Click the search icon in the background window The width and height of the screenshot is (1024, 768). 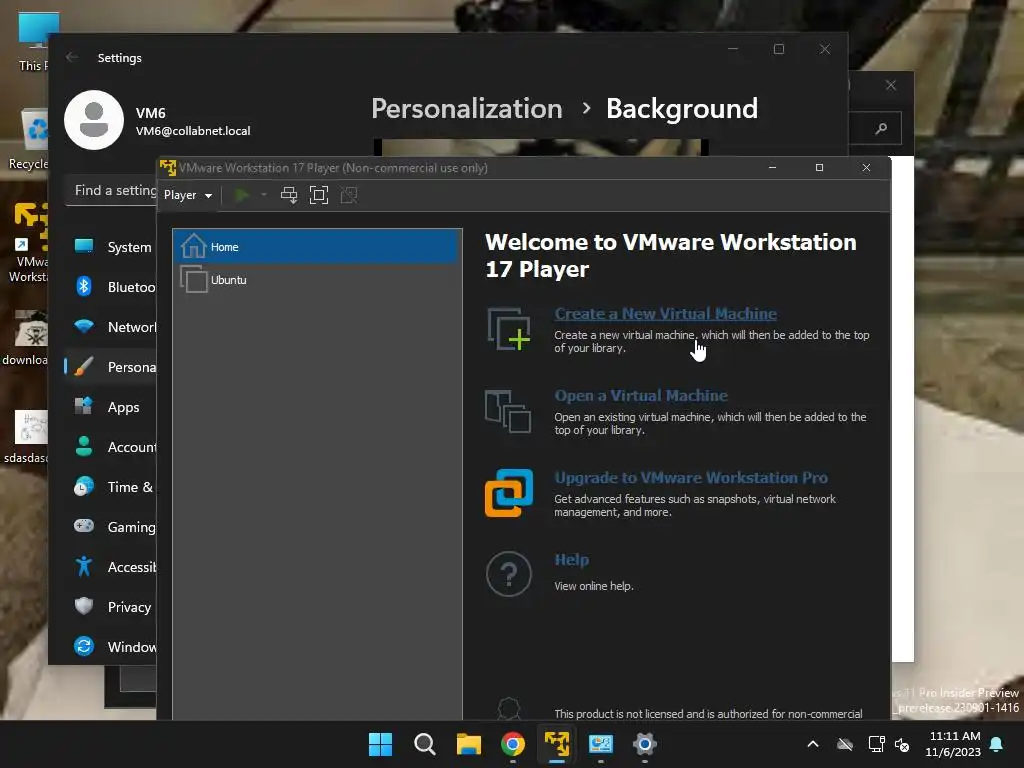[881, 128]
